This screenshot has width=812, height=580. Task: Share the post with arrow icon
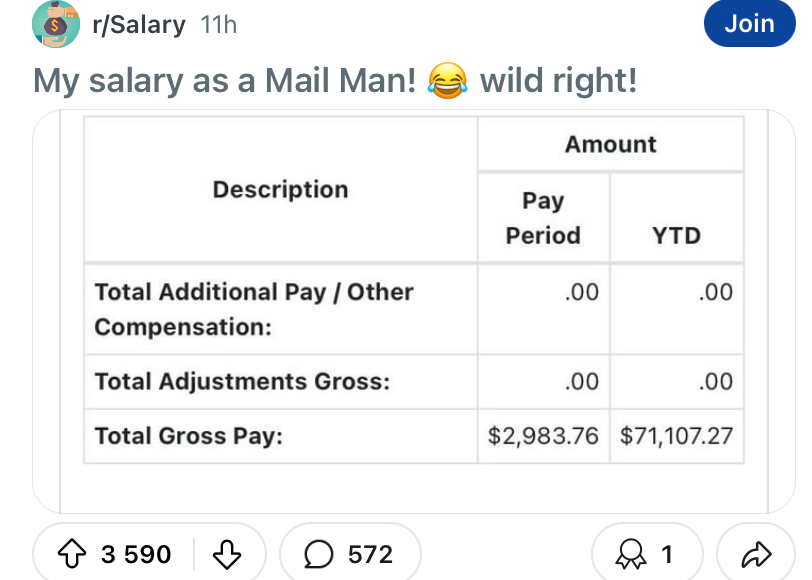coord(757,554)
